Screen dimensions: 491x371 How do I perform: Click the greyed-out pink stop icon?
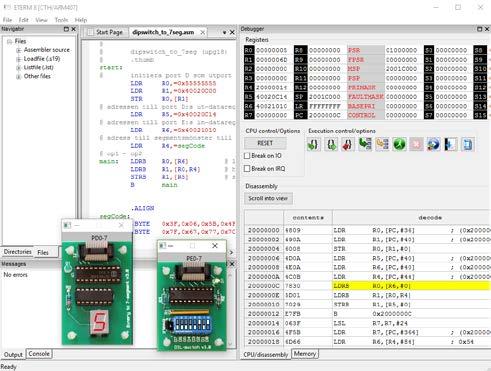coord(416,145)
